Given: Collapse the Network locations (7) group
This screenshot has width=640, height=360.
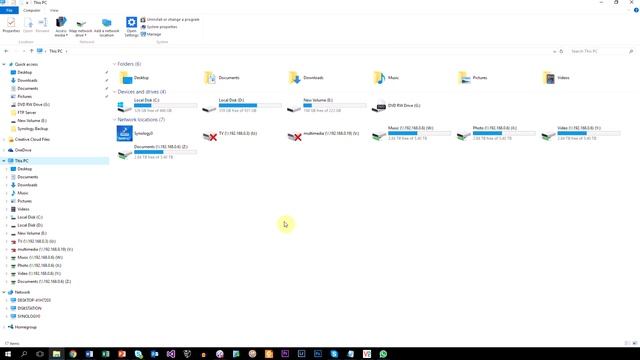Looking at the screenshot, I should click(x=114, y=120).
